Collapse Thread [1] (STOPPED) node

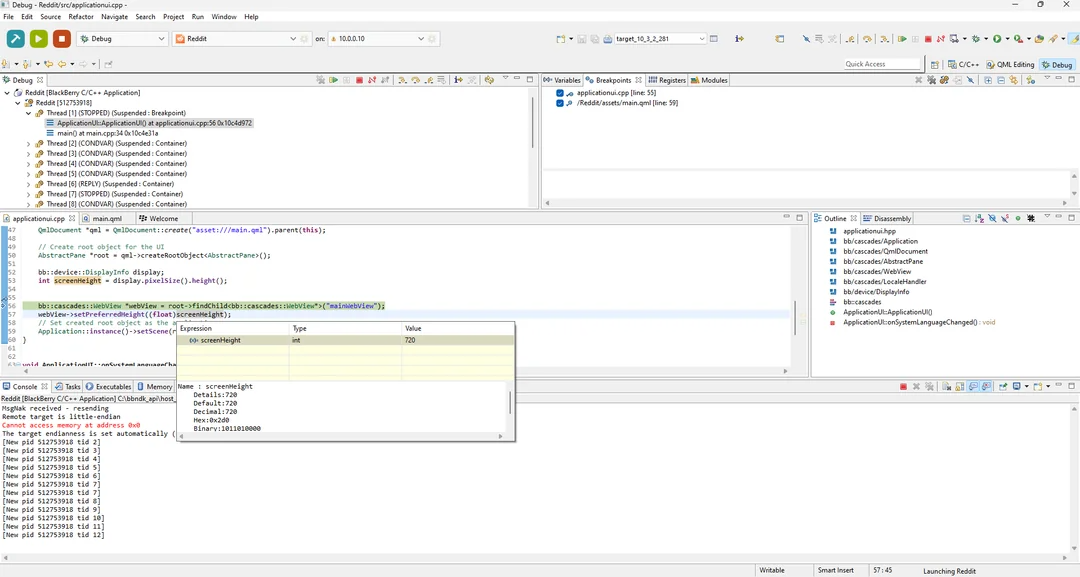29,113
